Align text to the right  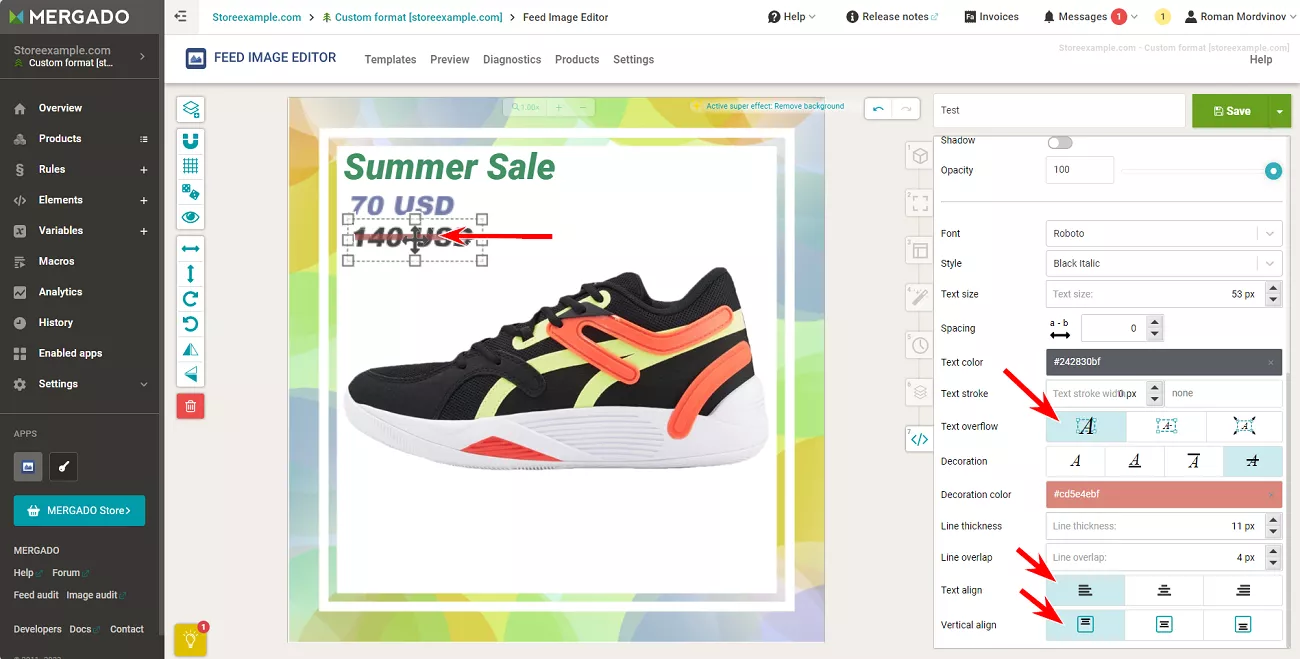[x=1243, y=590]
